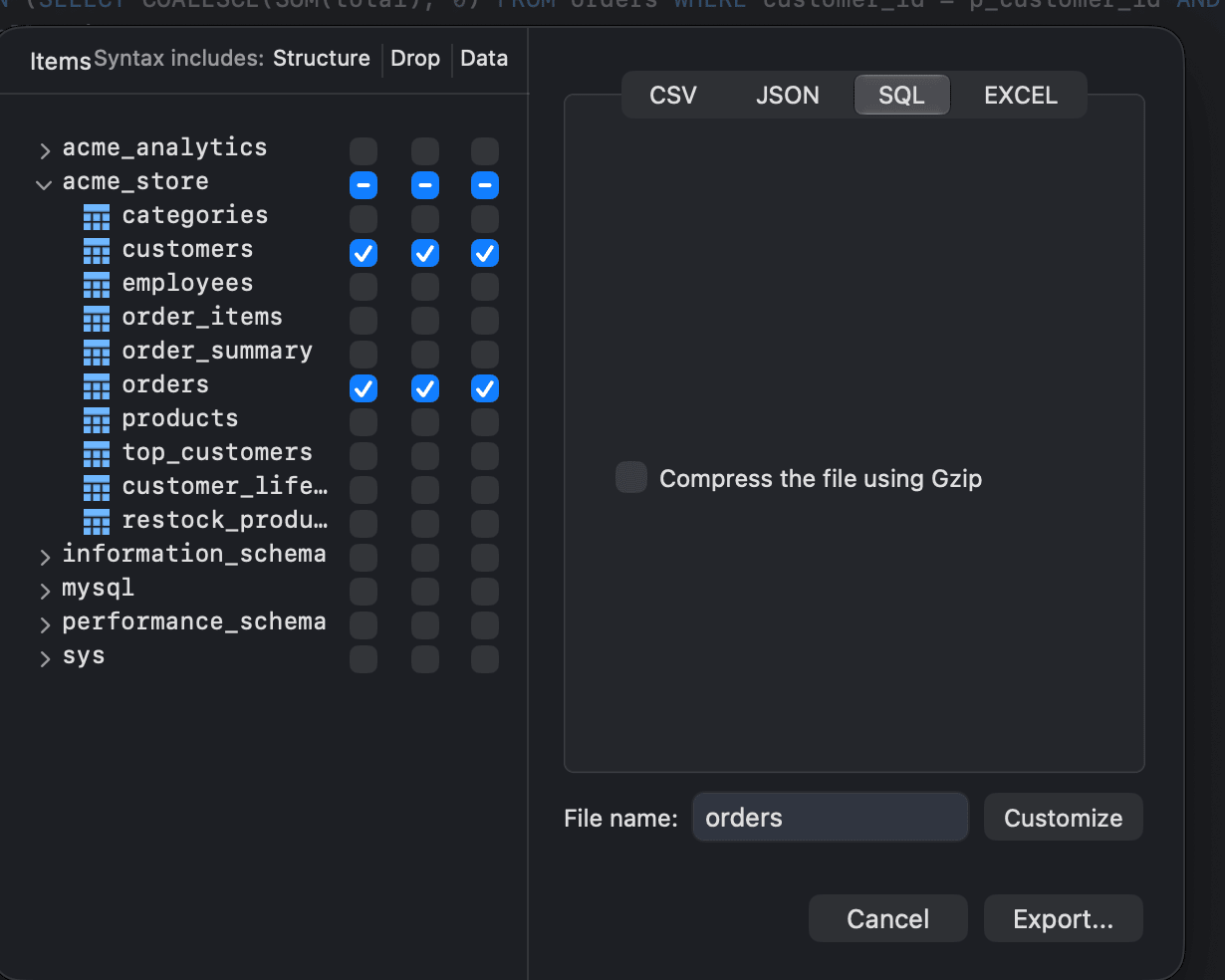
Task: Switch to the EXCEL export tab
Action: [1021, 96]
